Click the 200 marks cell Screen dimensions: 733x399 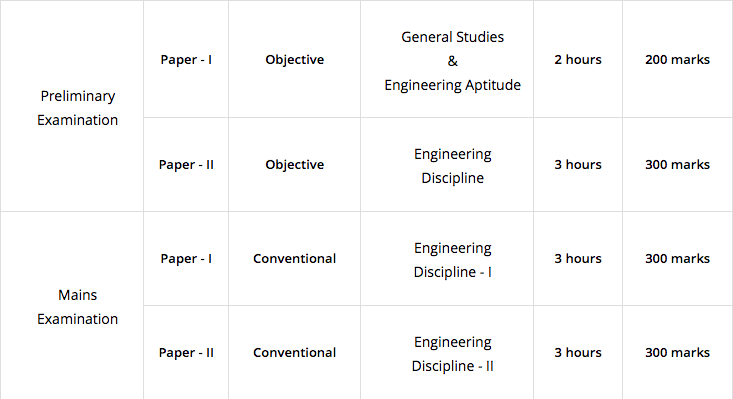click(677, 60)
